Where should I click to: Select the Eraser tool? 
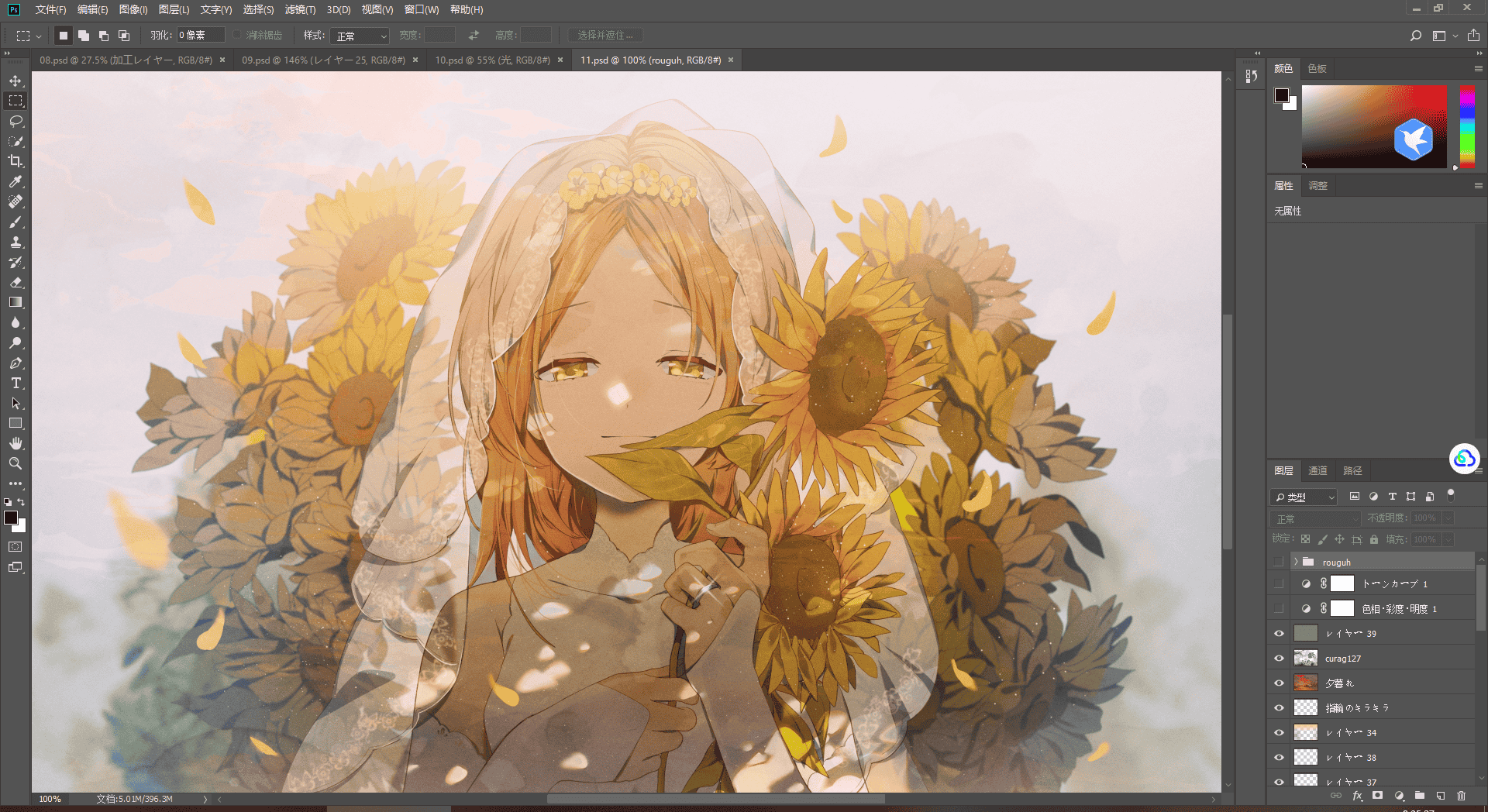pos(15,282)
